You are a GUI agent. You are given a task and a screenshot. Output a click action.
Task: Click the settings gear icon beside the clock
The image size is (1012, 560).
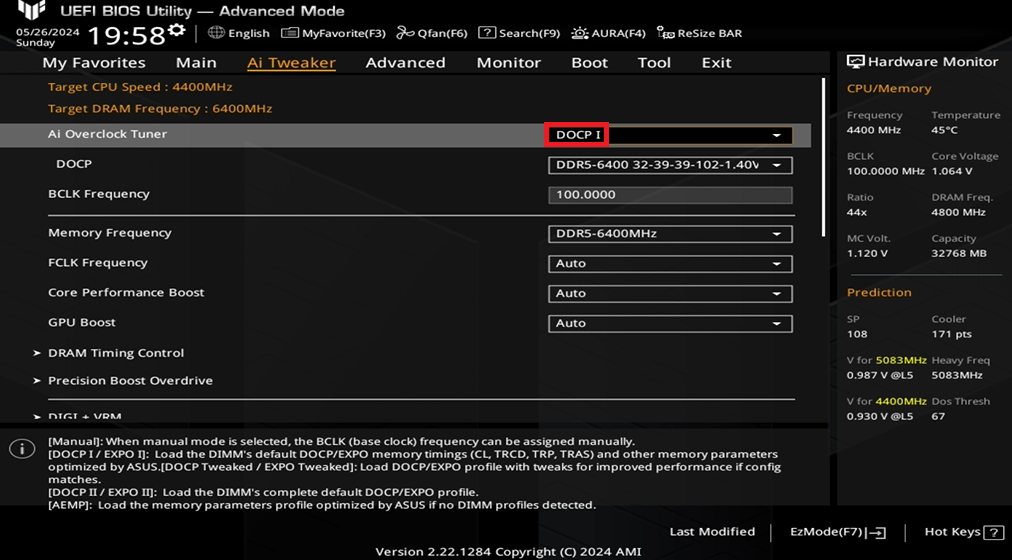coord(176,30)
